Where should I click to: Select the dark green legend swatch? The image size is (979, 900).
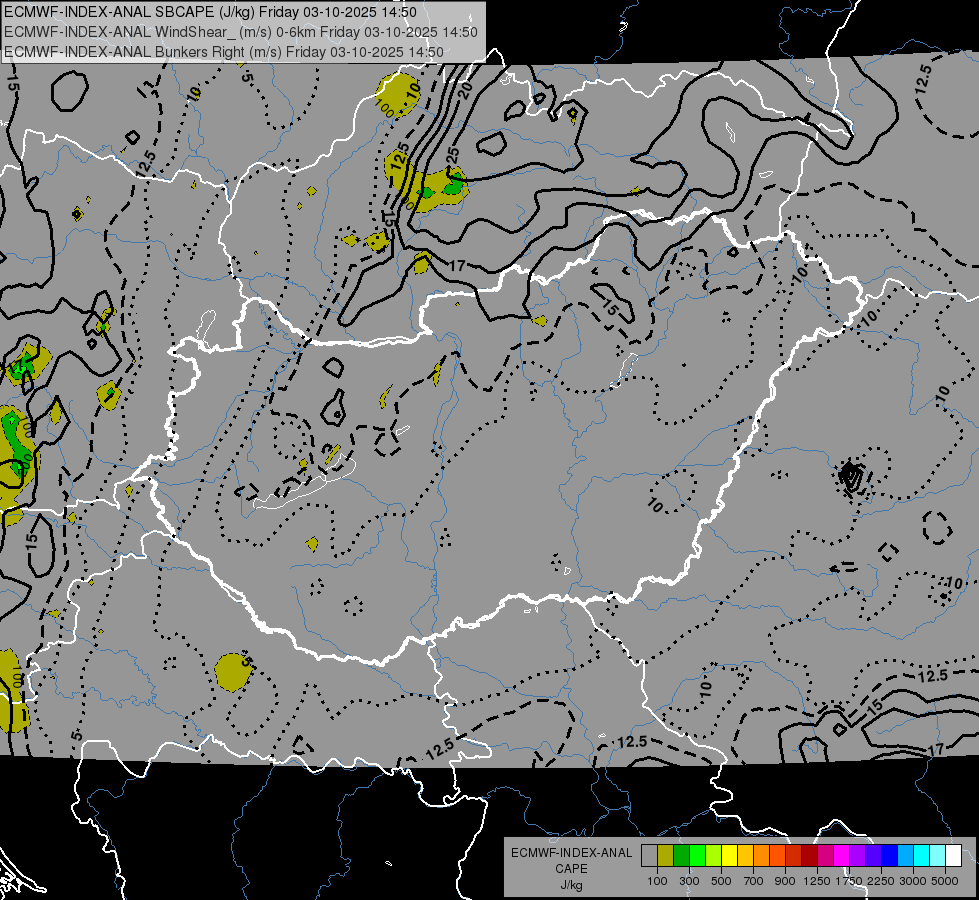coord(682,855)
